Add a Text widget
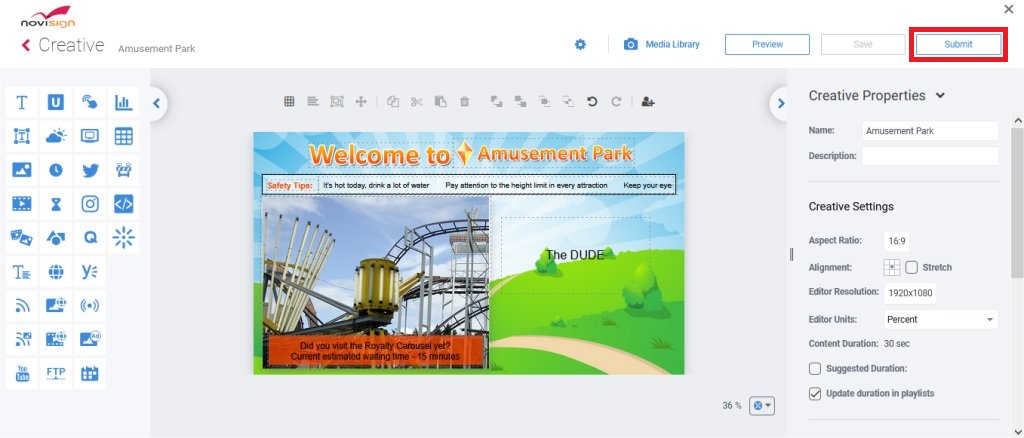Screen dimensions: 1024x438 [22, 102]
